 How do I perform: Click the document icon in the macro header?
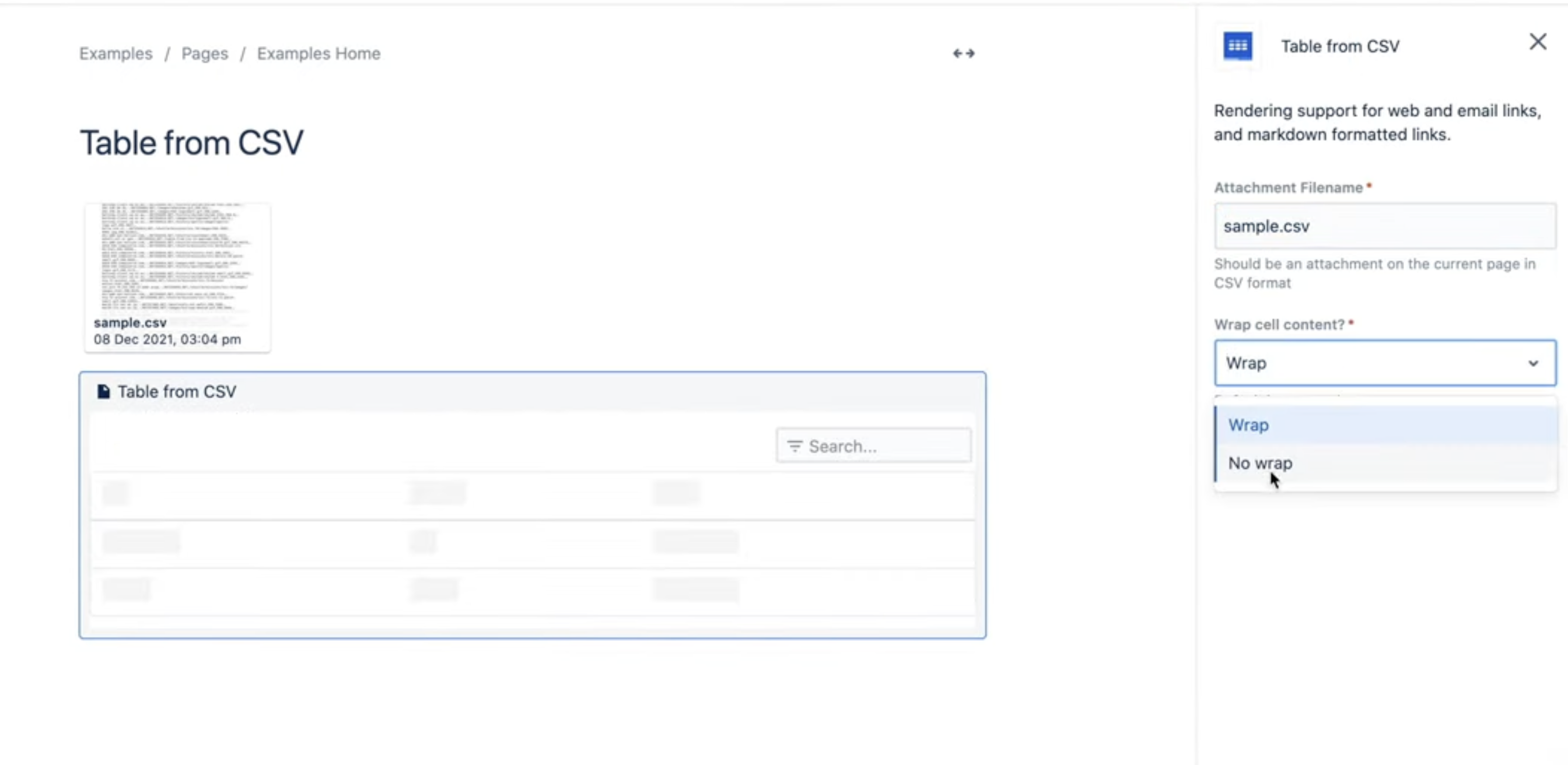[103, 391]
